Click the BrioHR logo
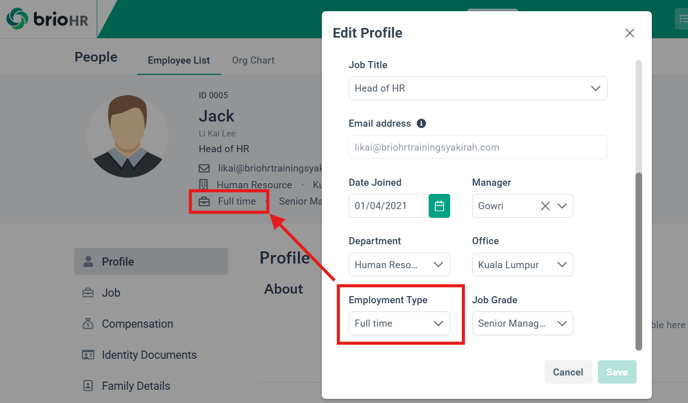The image size is (688, 403). pyautogui.click(x=47, y=19)
